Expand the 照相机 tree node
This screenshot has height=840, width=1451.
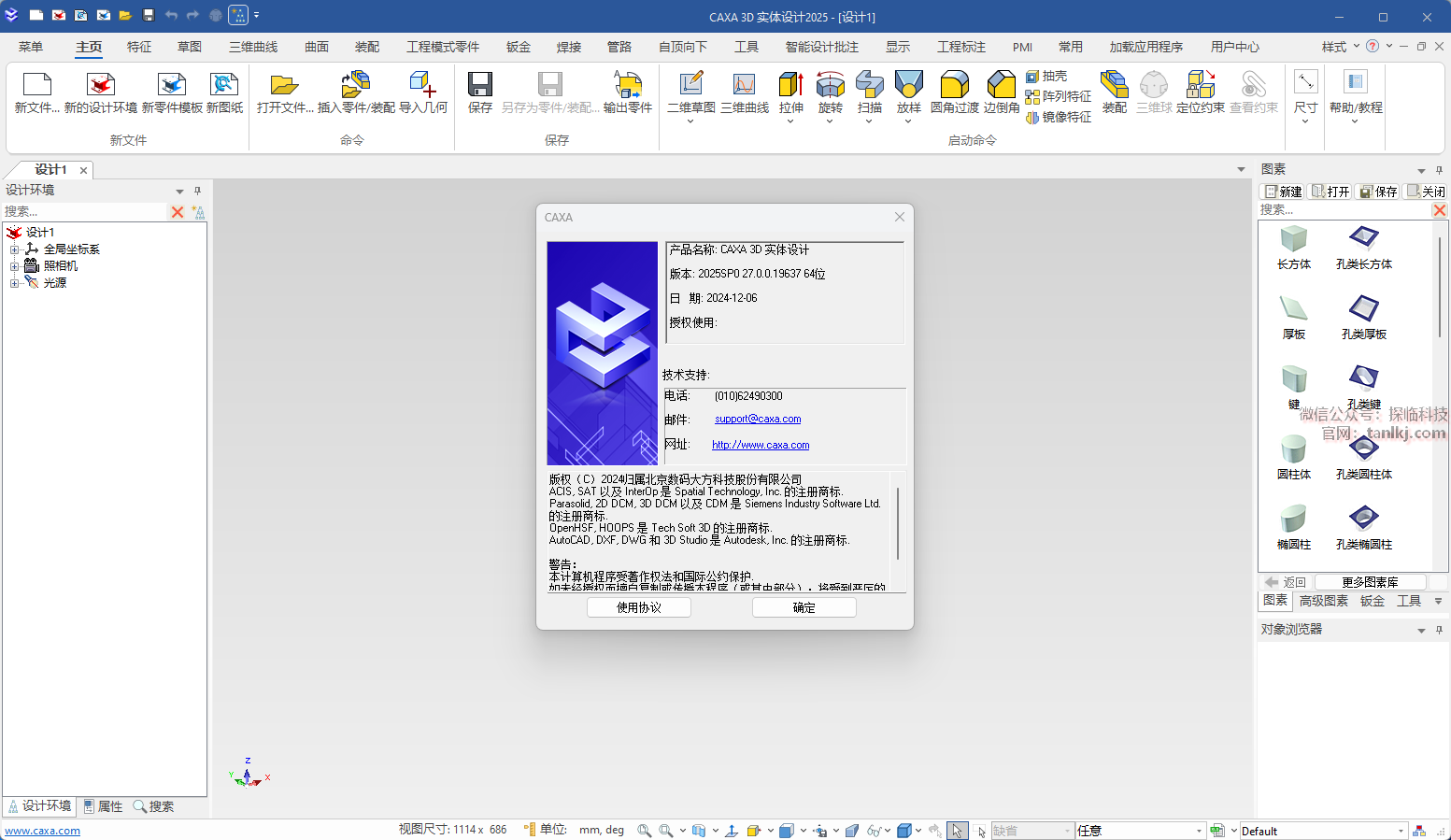[14, 266]
